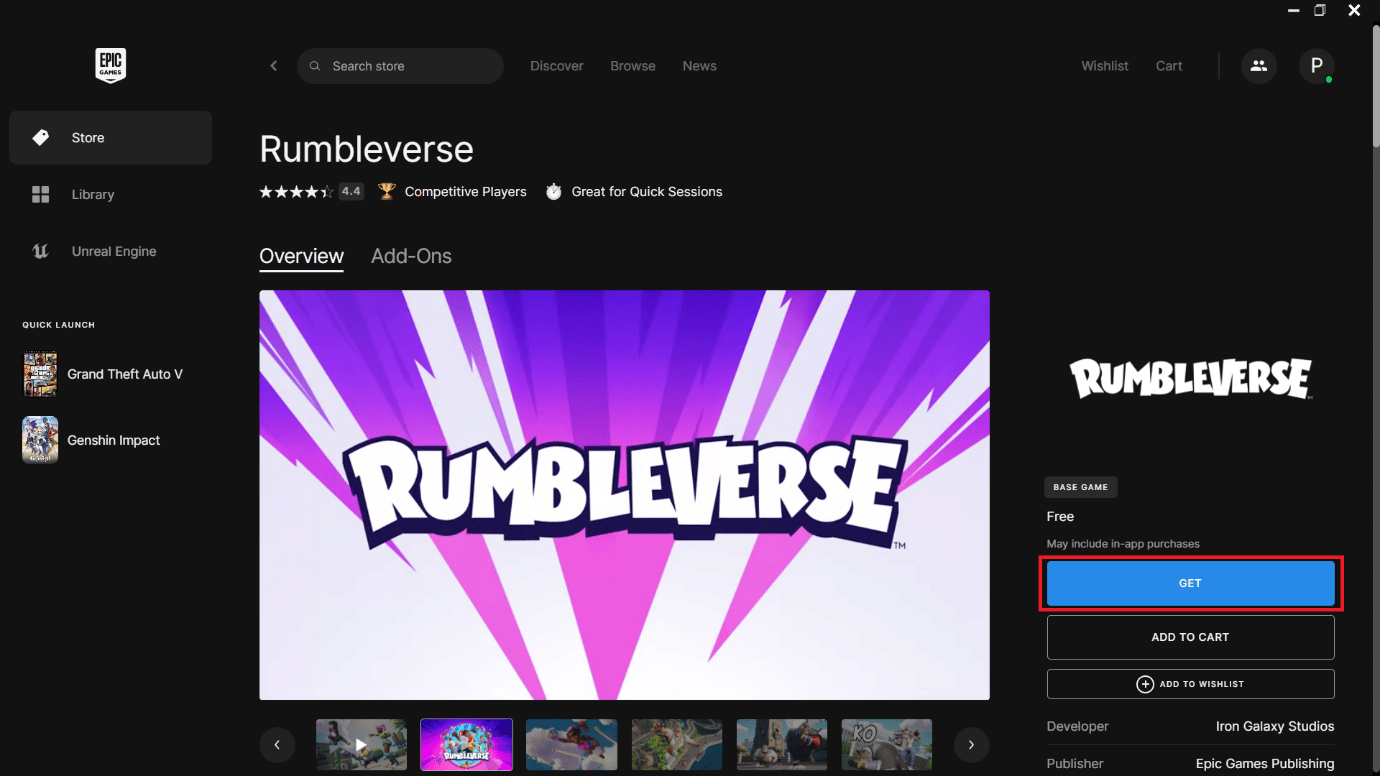This screenshot has height=776, width=1380.
Task: Click the Library grid icon
Action: (41, 195)
